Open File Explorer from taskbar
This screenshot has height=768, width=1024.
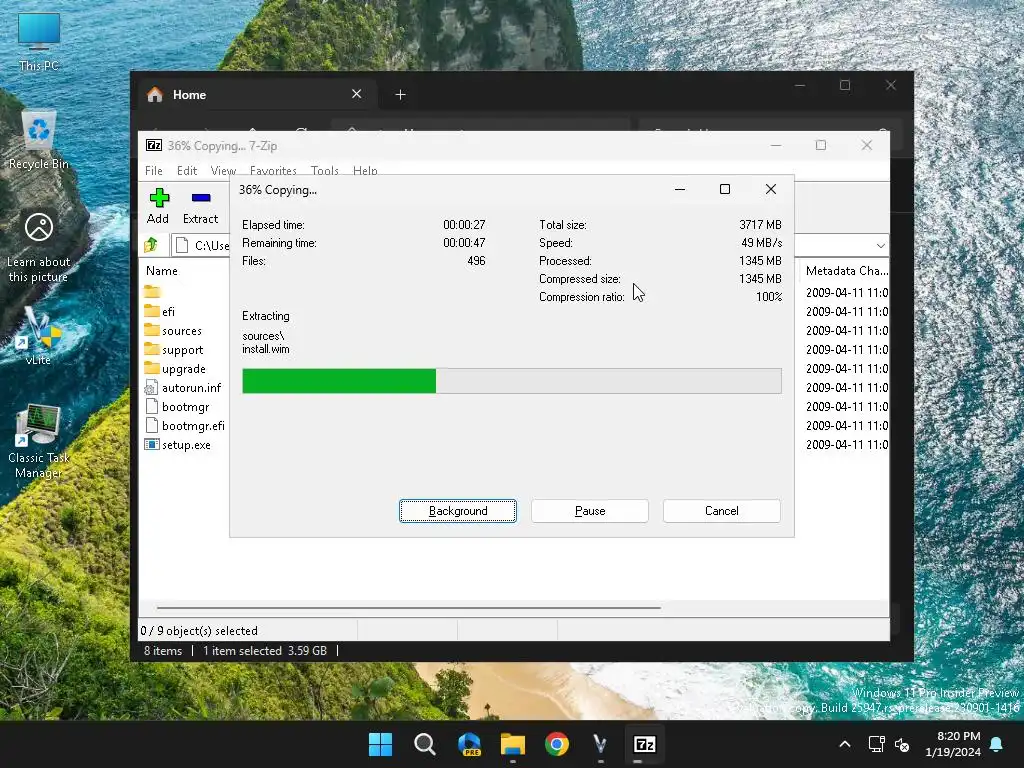513,744
